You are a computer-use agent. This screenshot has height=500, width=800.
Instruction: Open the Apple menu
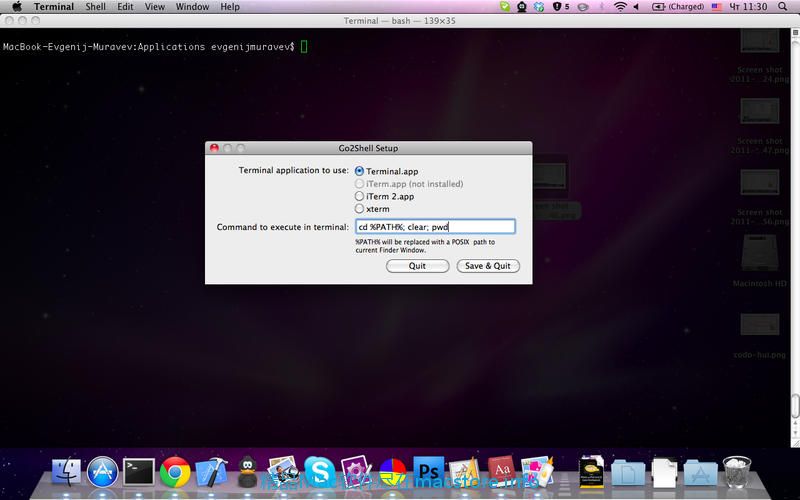point(17,7)
